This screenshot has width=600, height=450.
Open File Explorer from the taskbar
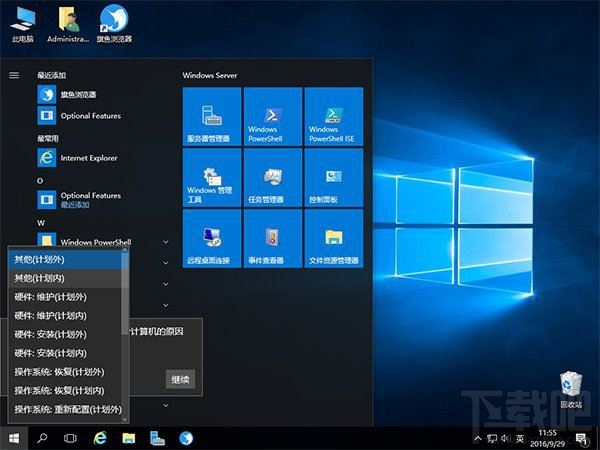129,438
